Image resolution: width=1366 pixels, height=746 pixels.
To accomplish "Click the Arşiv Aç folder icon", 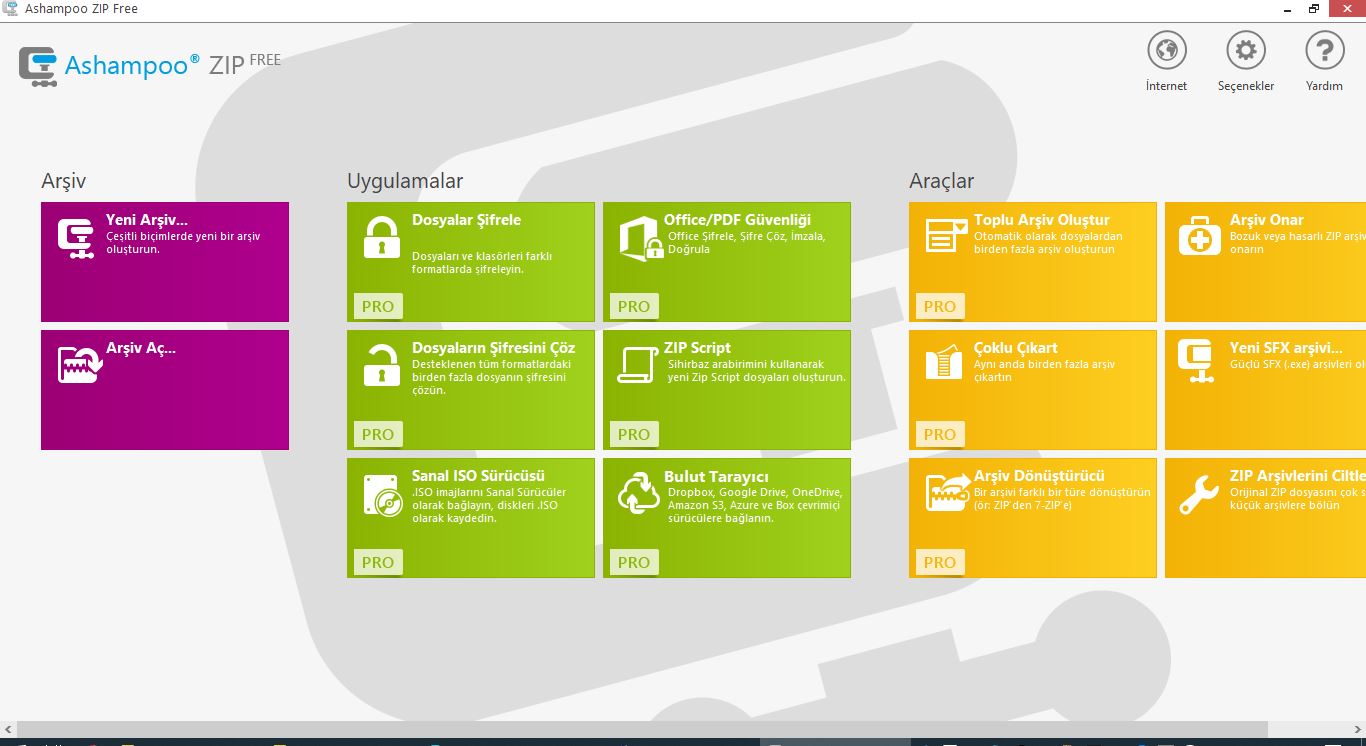I will pos(80,365).
